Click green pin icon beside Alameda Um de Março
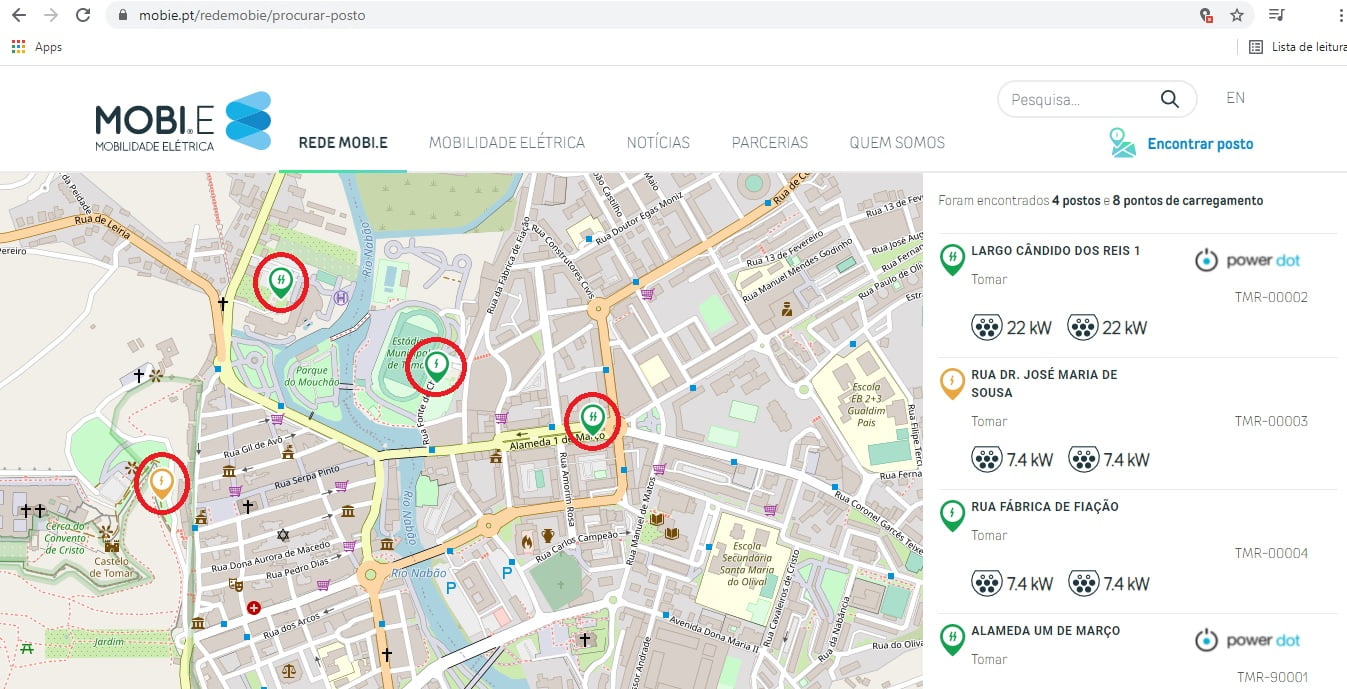Viewport: 1347px width, 689px height. (x=952, y=640)
